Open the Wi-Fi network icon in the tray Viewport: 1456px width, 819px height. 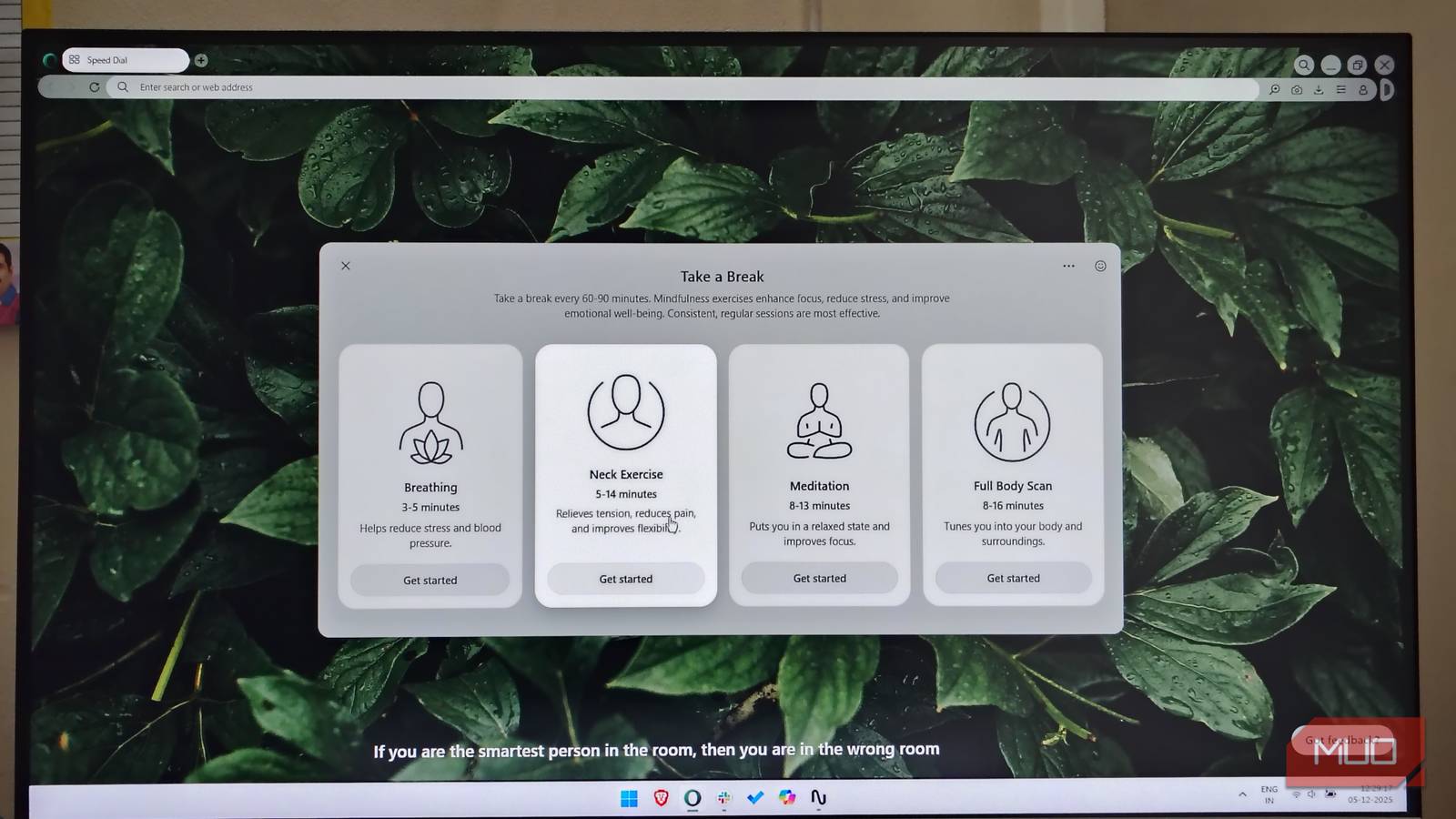tap(1296, 794)
